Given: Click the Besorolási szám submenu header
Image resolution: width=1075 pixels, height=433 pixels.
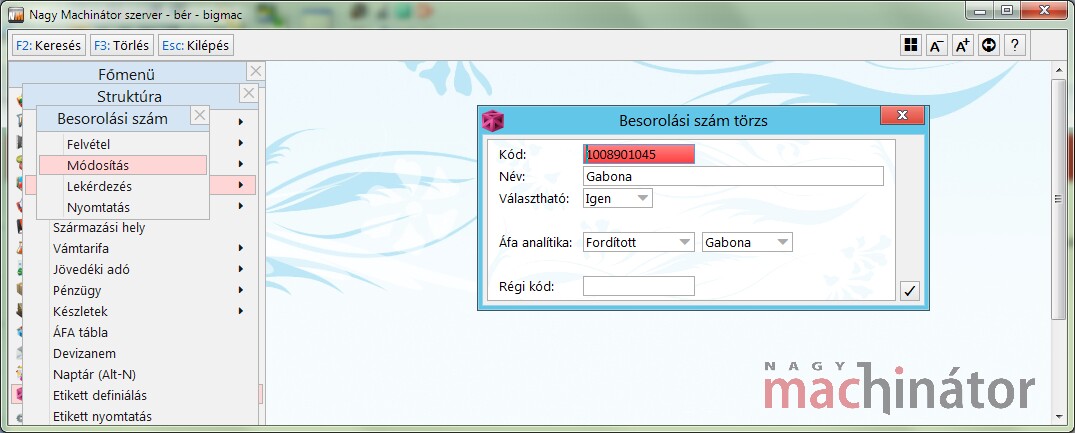Looking at the screenshot, I should pyautogui.click(x=113, y=119).
